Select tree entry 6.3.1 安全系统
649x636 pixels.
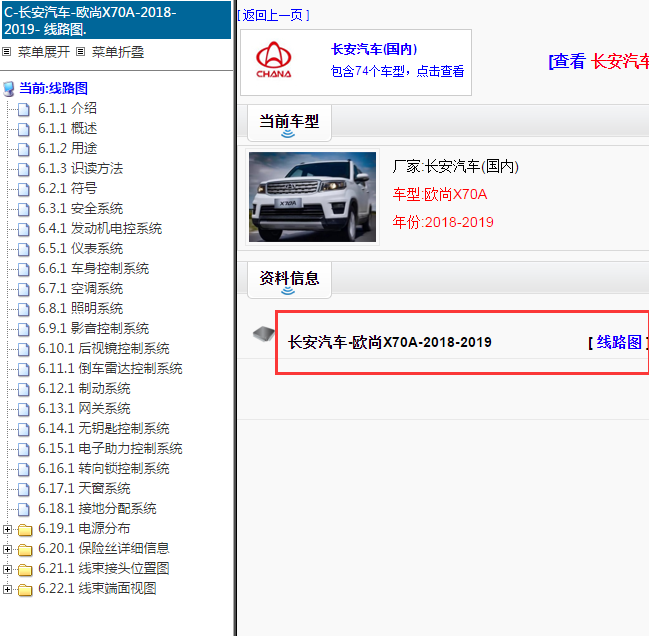click(x=80, y=208)
